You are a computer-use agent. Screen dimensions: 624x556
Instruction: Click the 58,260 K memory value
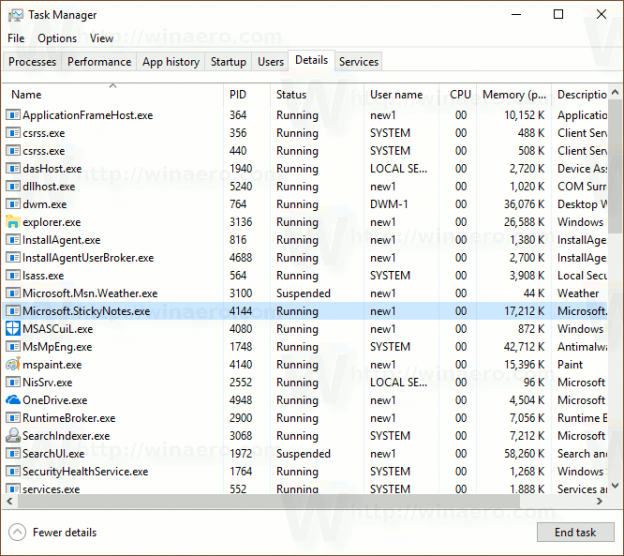524,454
